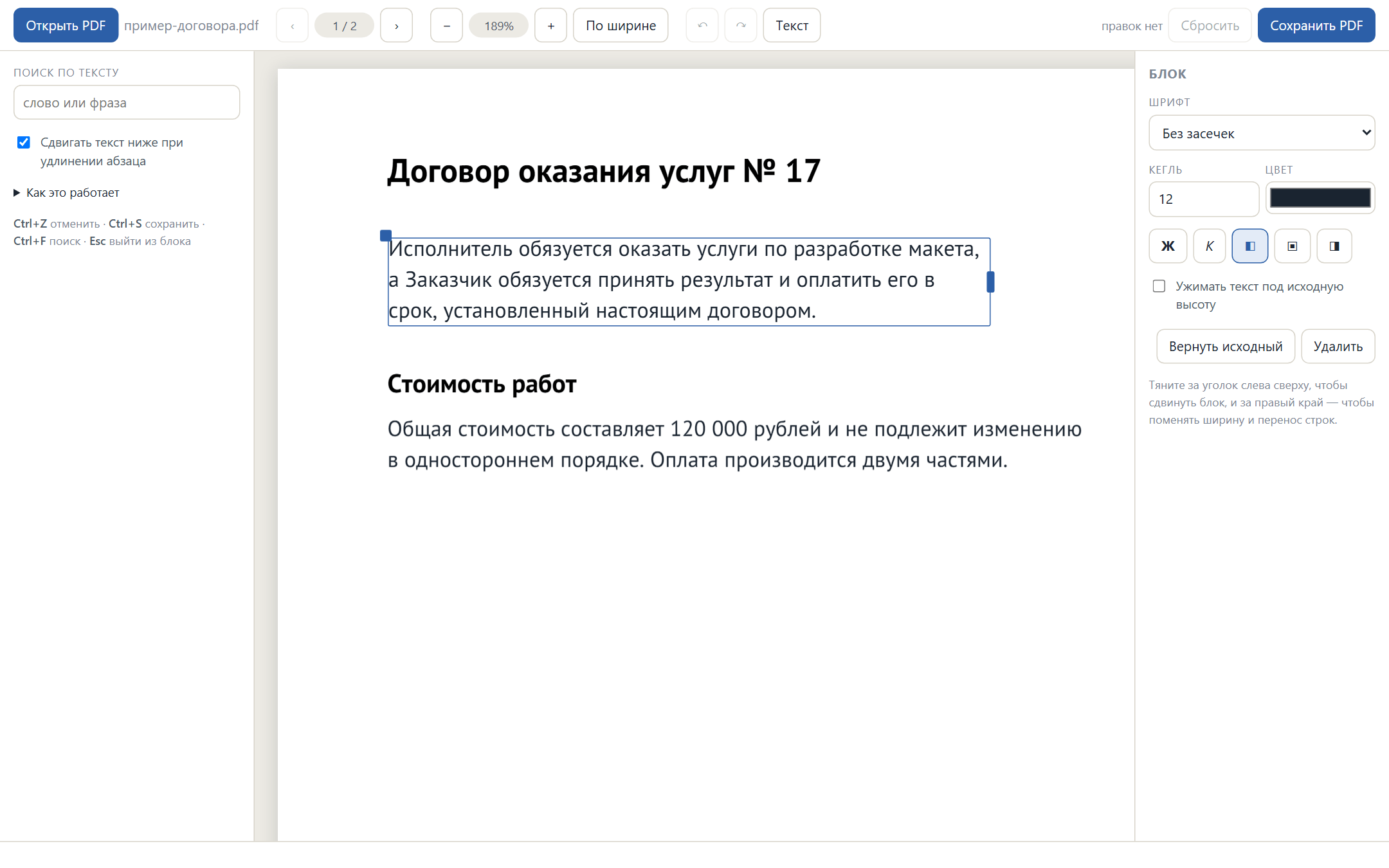The width and height of the screenshot is (1389, 868).
Task: Open the font family dropdown
Action: pyautogui.click(x=1262, y=133)
